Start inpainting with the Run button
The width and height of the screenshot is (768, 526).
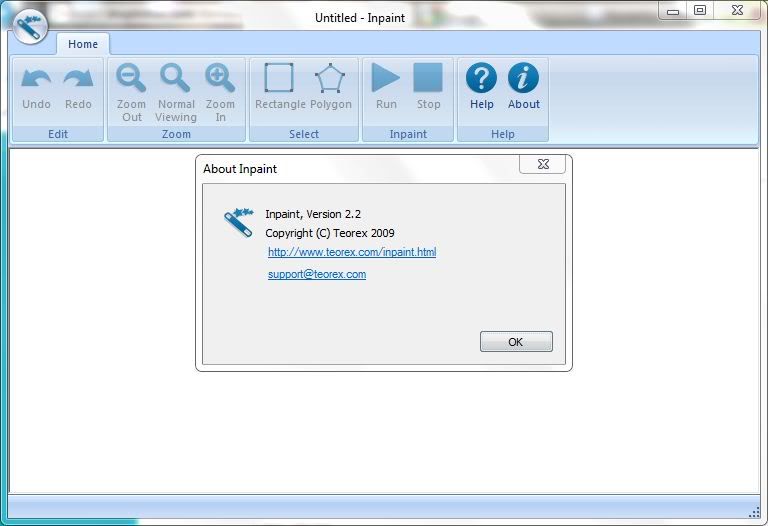tap(386, 79)
